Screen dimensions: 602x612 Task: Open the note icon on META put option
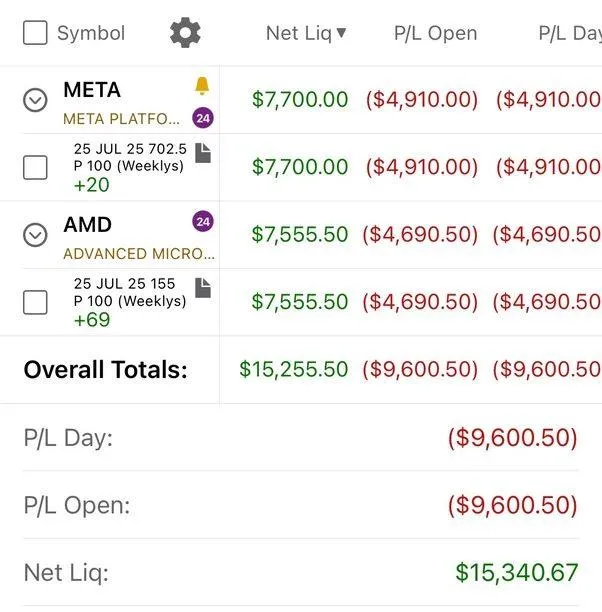coord(203,152)
